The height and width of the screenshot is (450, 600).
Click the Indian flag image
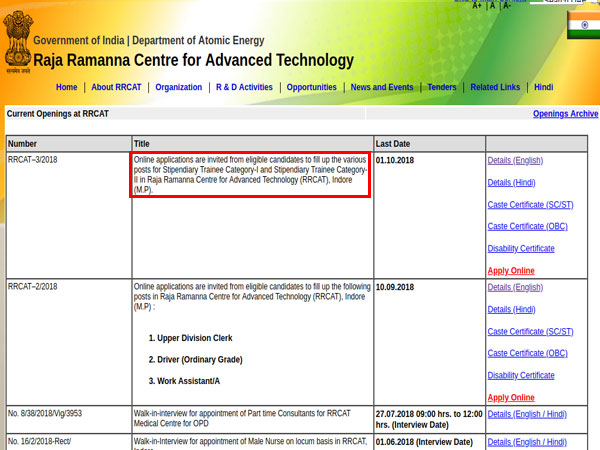[584, 25]
